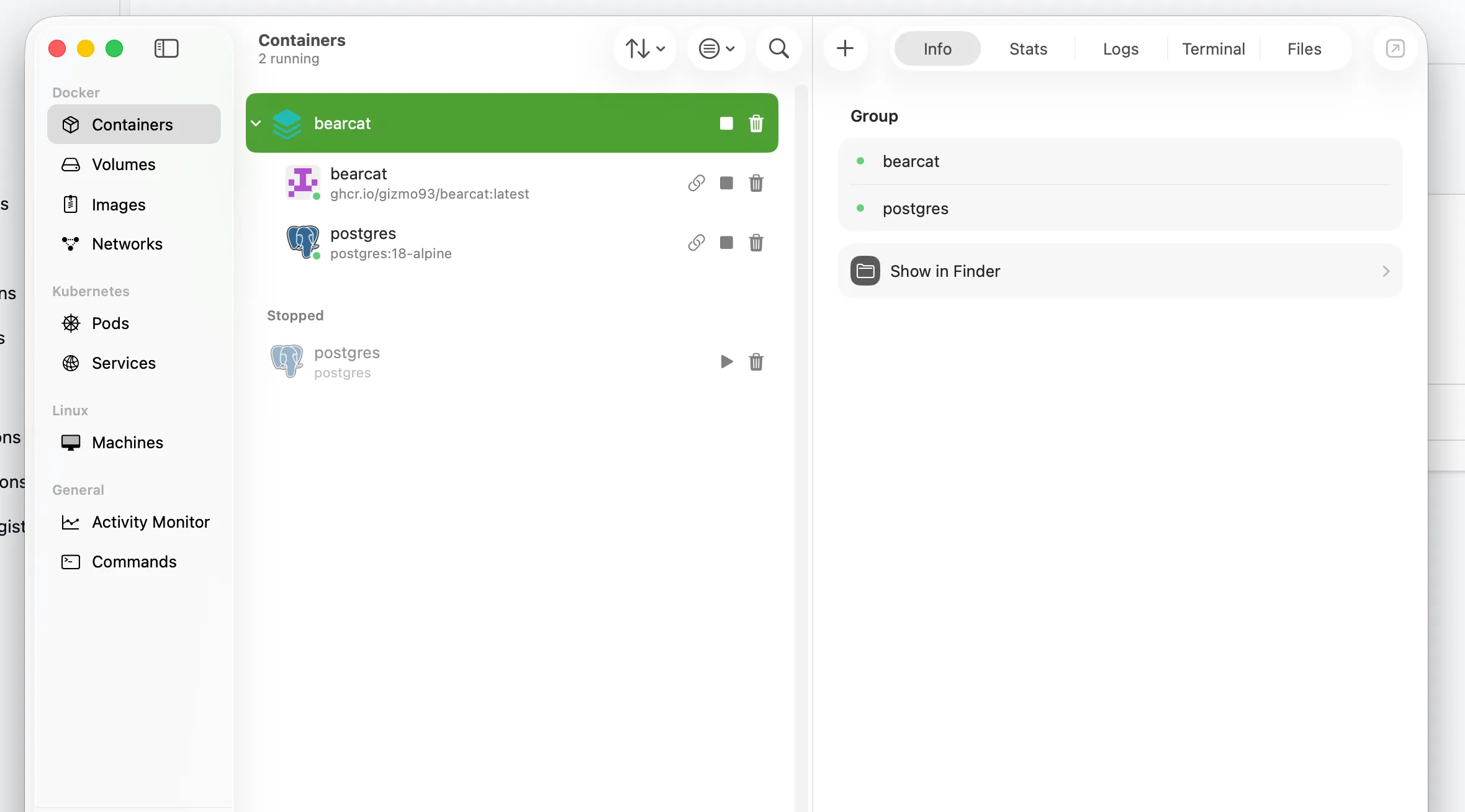Open Activity Monitor
The image size is (1465, 812).
click(134, 521)
